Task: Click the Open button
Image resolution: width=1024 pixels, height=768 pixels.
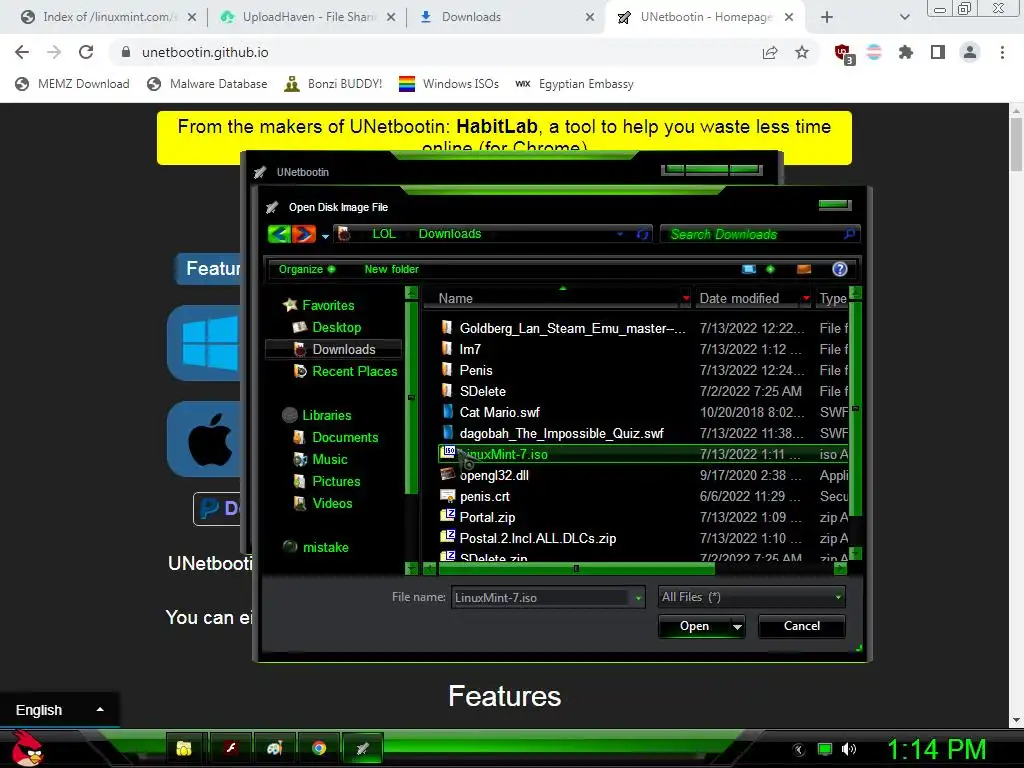Action: (x=694, y=626)
